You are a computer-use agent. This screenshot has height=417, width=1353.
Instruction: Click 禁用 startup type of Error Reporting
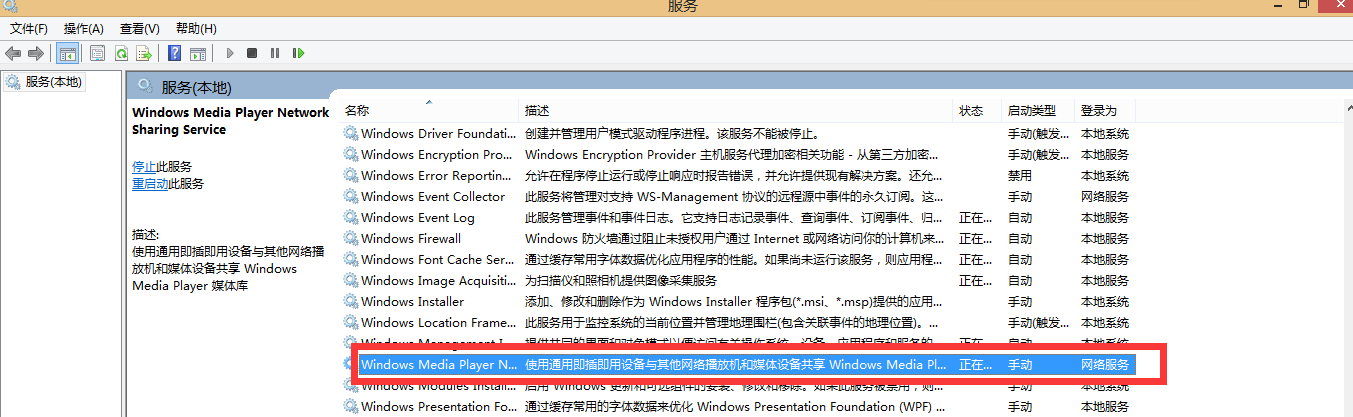coord(1019,175)
